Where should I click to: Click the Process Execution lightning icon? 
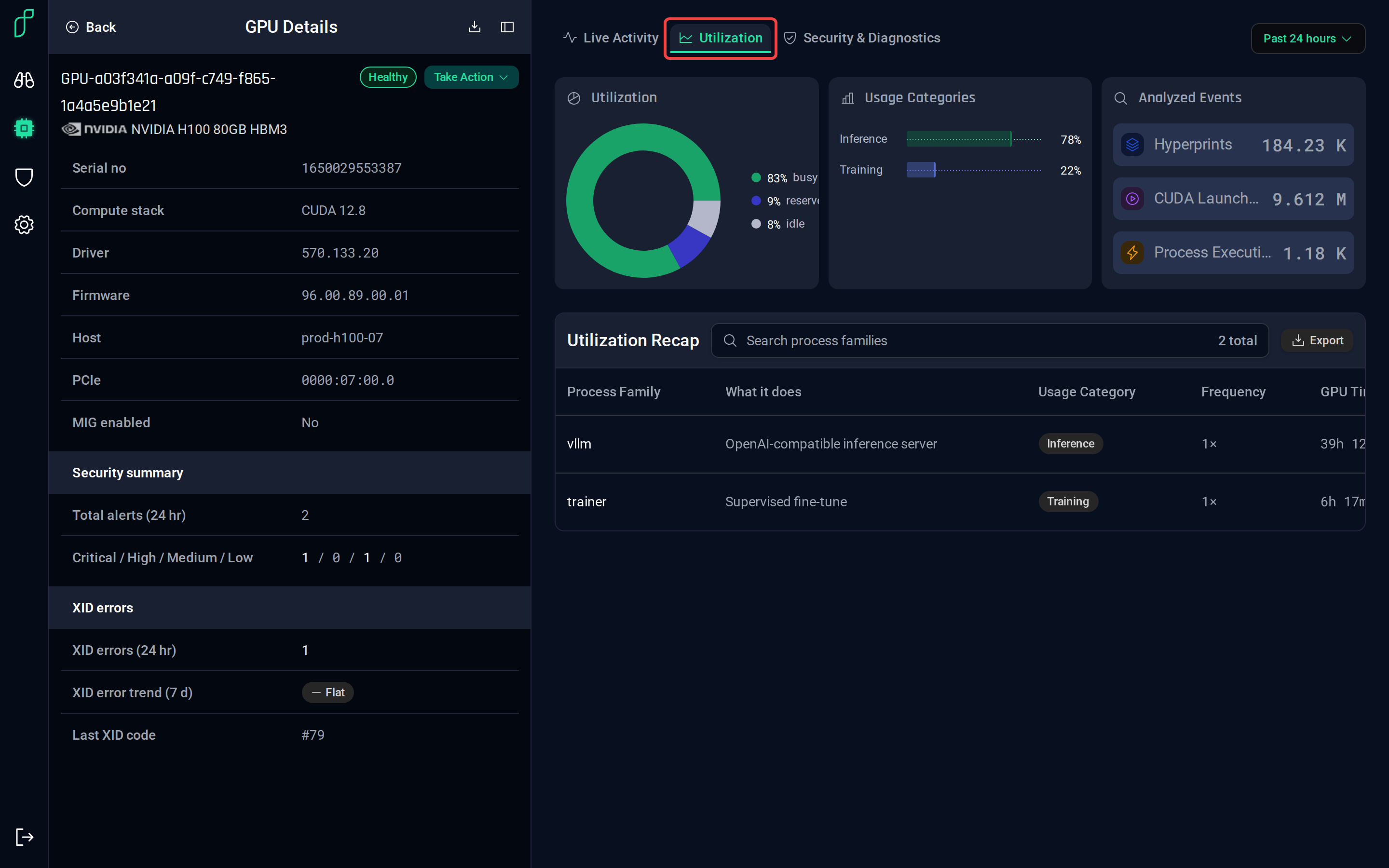(1132, 253)
